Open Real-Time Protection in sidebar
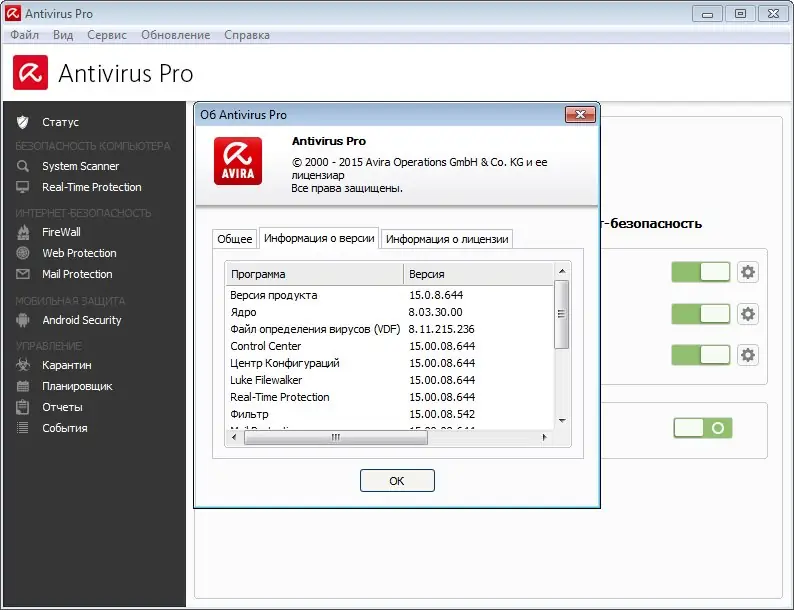Screen dimensions: 794x610 [92, 187]
